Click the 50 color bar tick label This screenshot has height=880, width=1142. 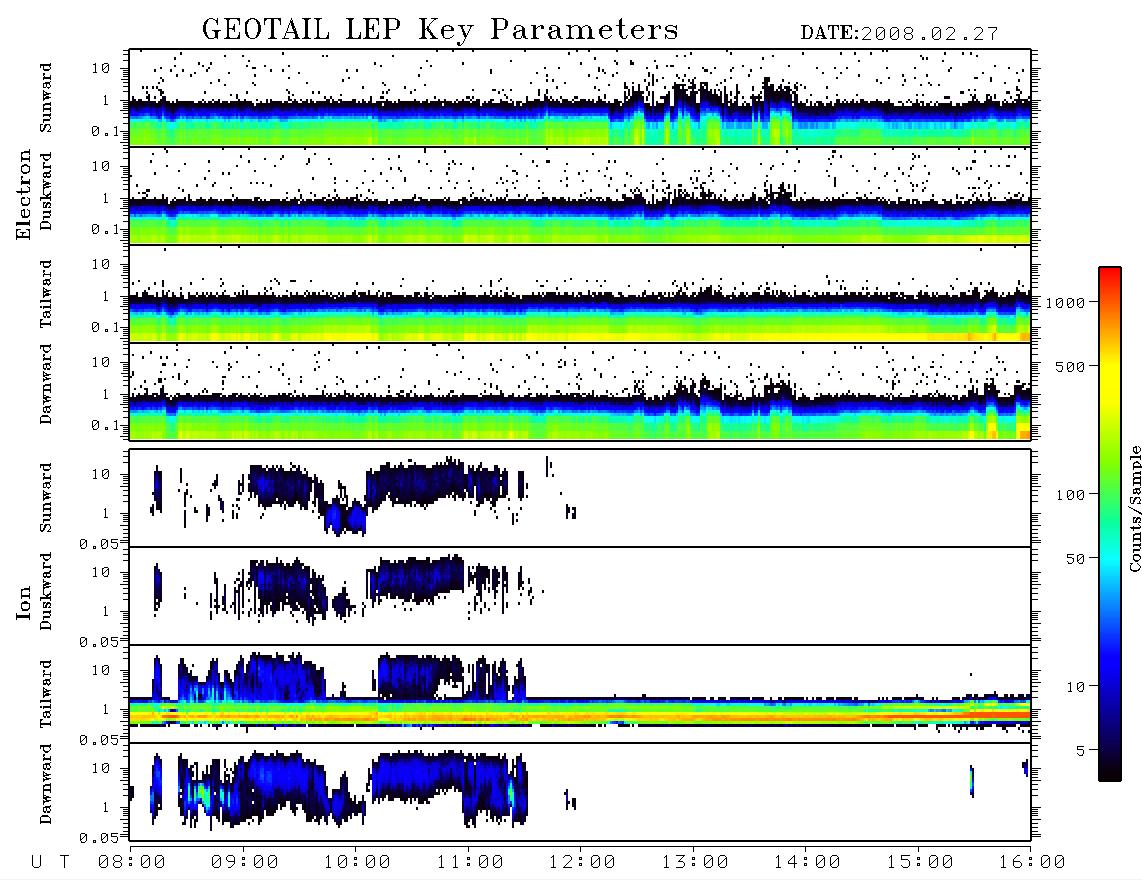[1075, 559]
